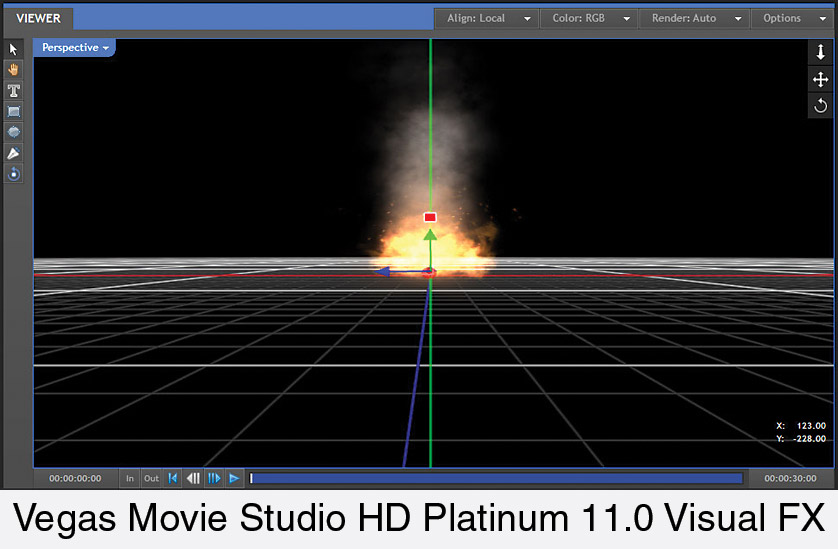Choose the Text tool
838x549 pixels.
point(13,90)
